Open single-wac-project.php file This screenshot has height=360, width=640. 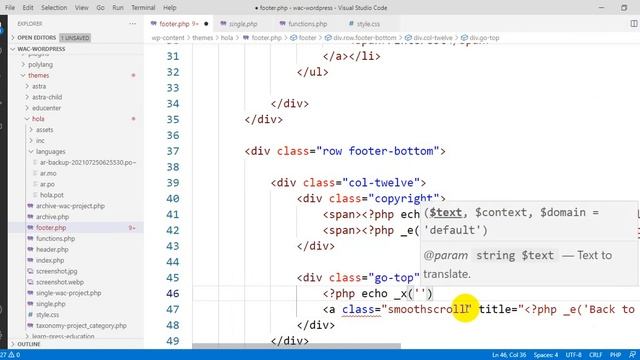click(69, 293)
